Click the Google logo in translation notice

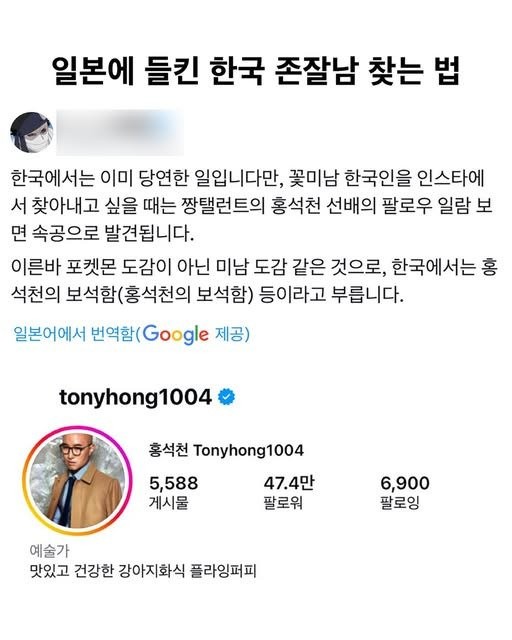(176, 335)
